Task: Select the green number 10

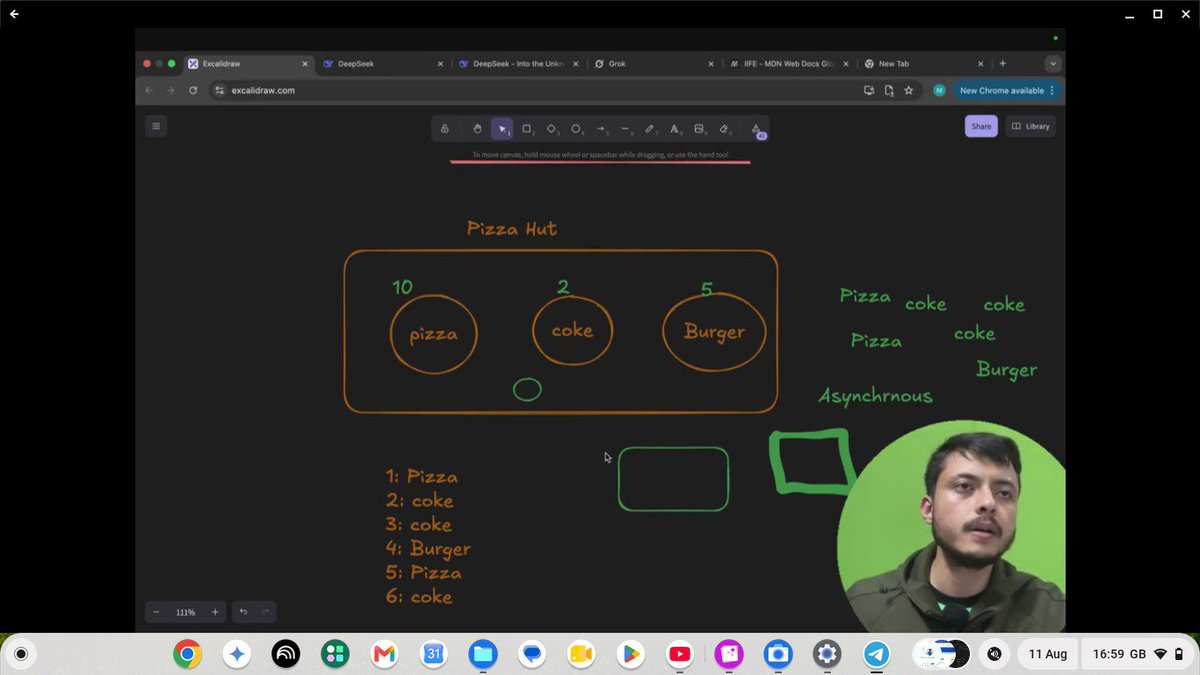Action: click(402, 287)
